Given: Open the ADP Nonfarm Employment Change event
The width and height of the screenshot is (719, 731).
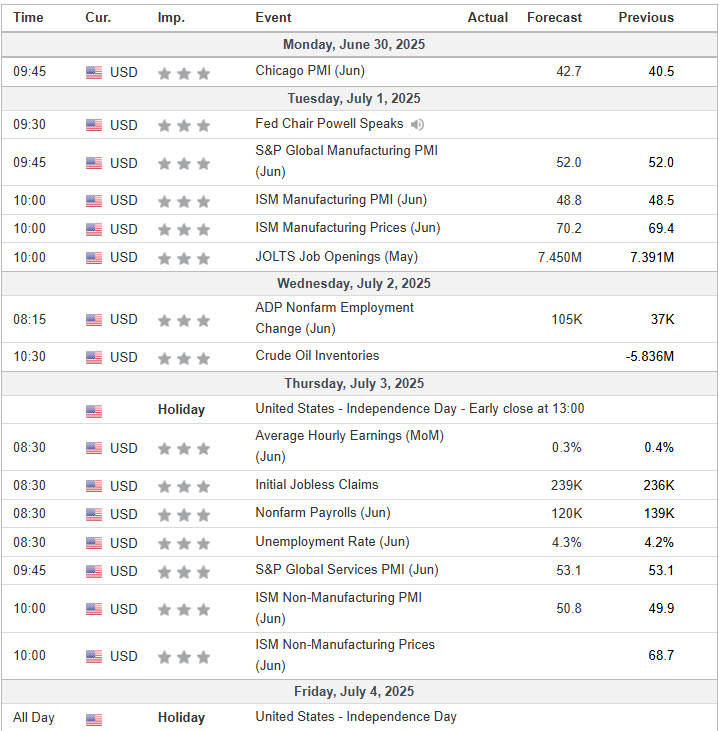Looking at the screenshot, I should coord(334,318).
